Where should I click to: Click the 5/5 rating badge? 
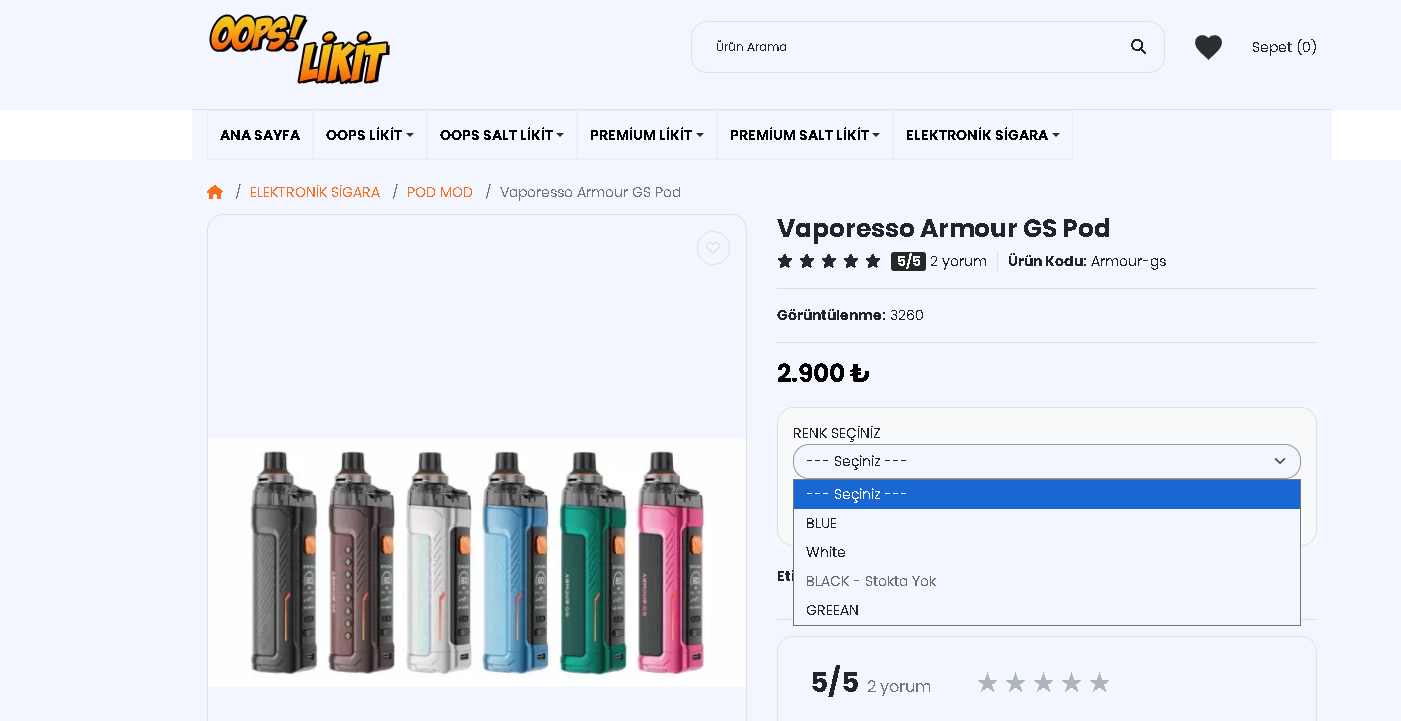click(908, 261)
